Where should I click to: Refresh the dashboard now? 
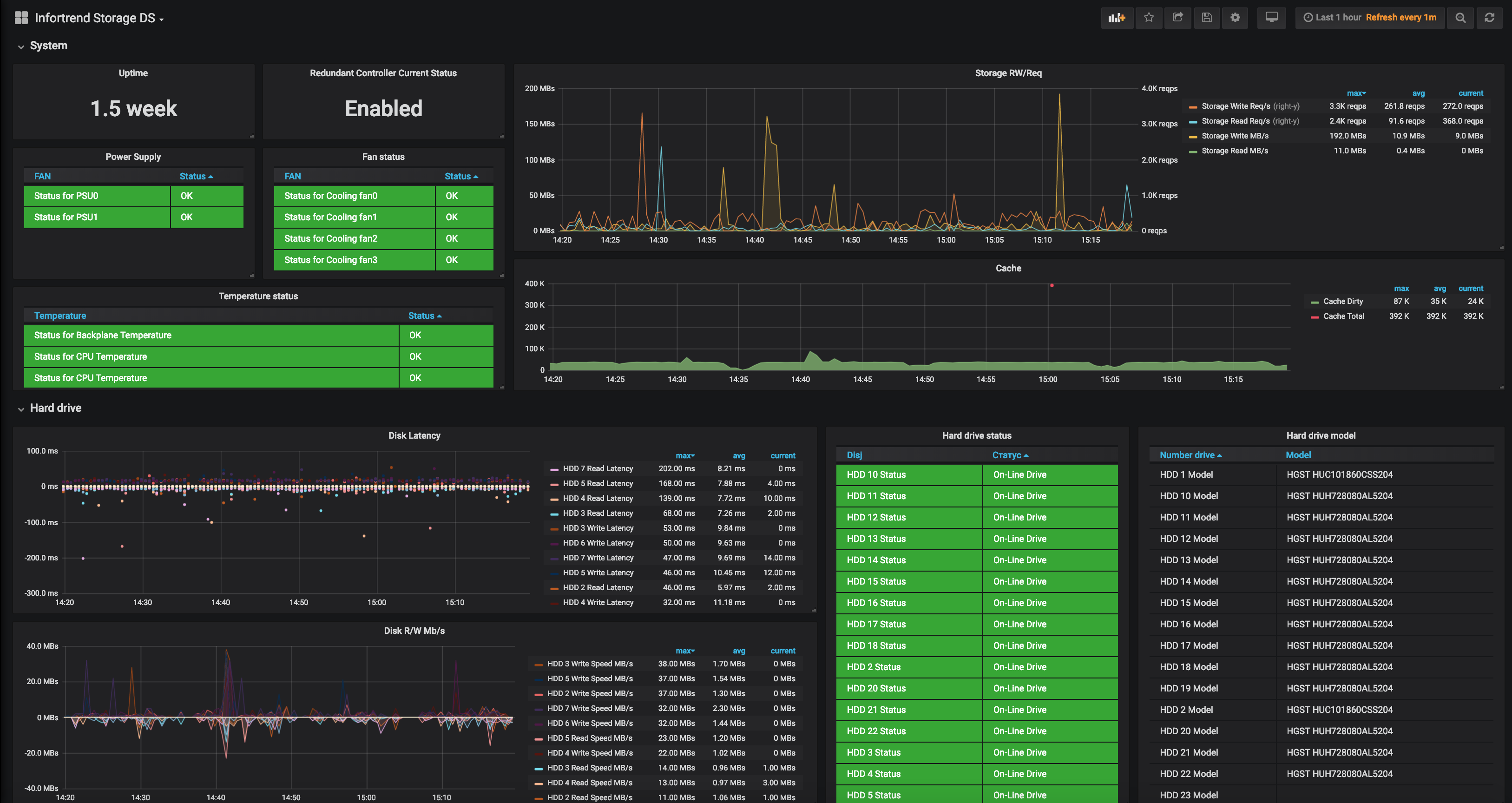pyautogui.click(x=1489, y=18)
